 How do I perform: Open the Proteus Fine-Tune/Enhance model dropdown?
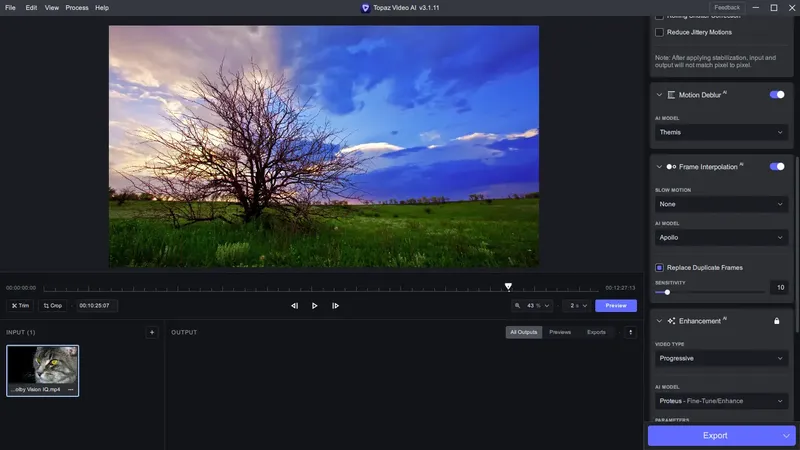pyautogui.click(x=721, y=401)
